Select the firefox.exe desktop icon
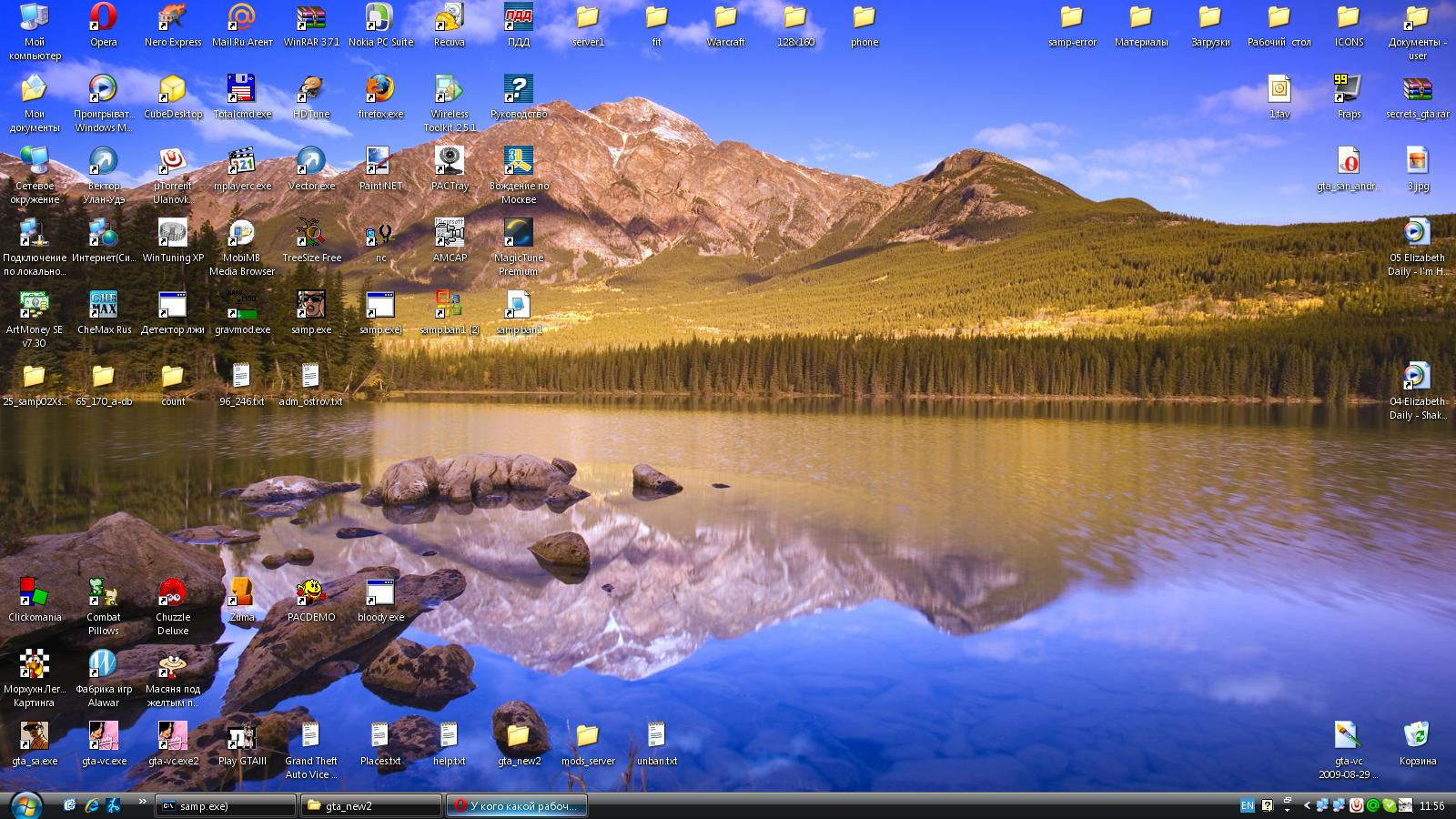The height and width of the screenshot is (819, 1456). point(379,90)
